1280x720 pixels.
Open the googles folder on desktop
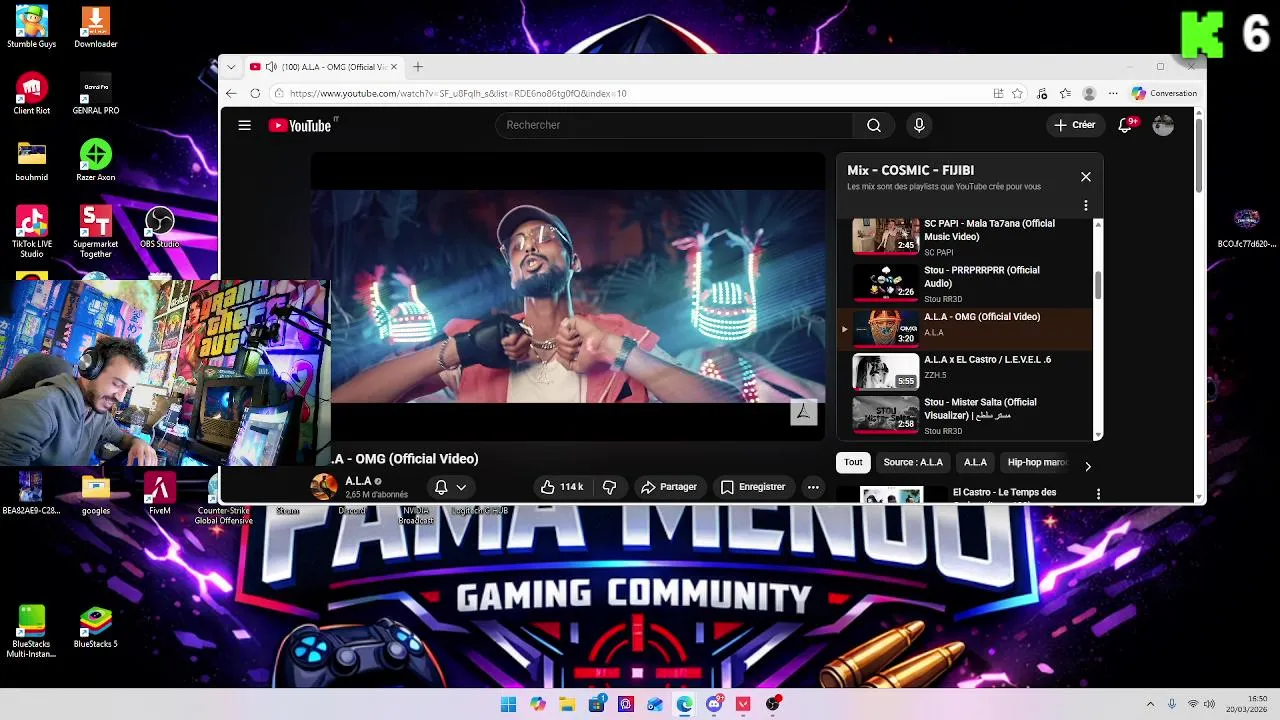point(96,494)
